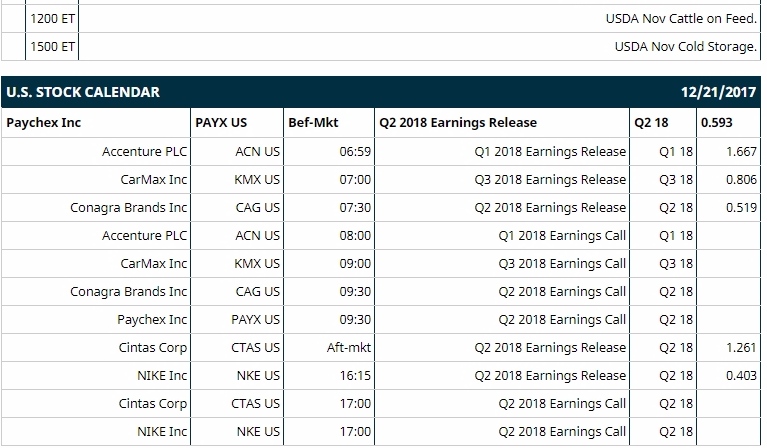767x448 pixels.
Task: Click Q2 18 period in Aft-mkt row
Action: coord(676,347)
